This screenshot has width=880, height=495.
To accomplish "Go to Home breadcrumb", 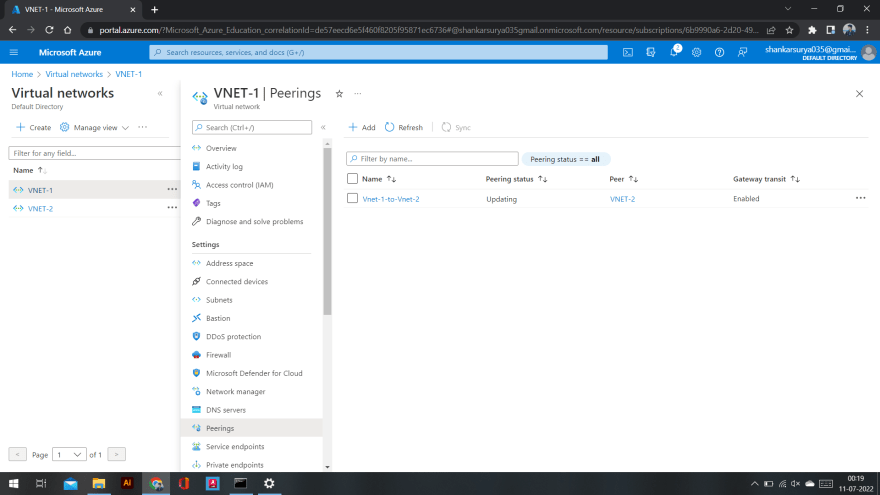I will (22, 74).
